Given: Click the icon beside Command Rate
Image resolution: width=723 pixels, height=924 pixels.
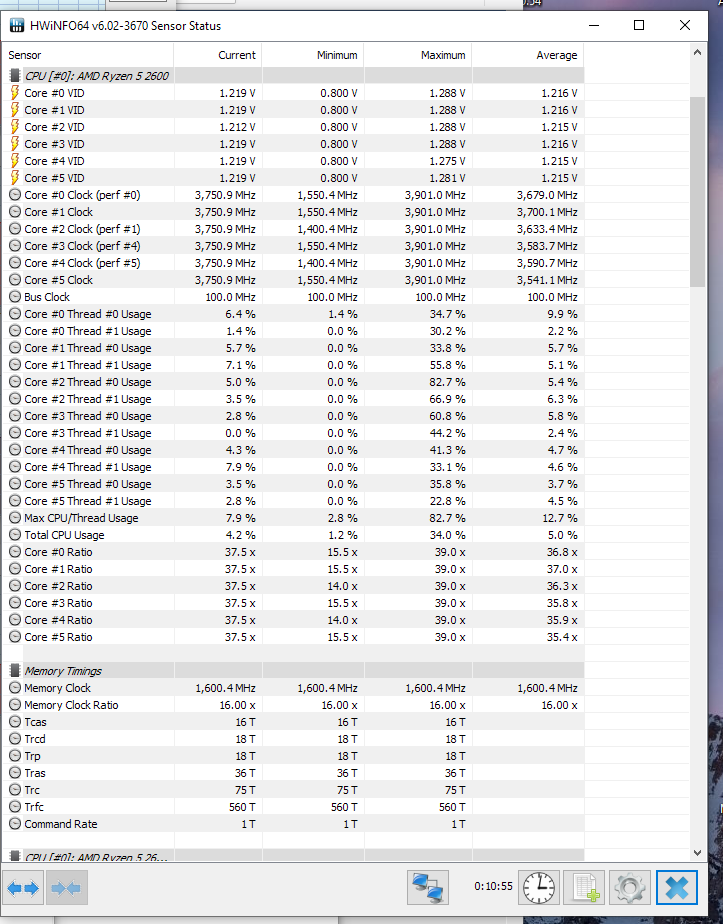Looking at the screenshot, I should tap(15, 824).
